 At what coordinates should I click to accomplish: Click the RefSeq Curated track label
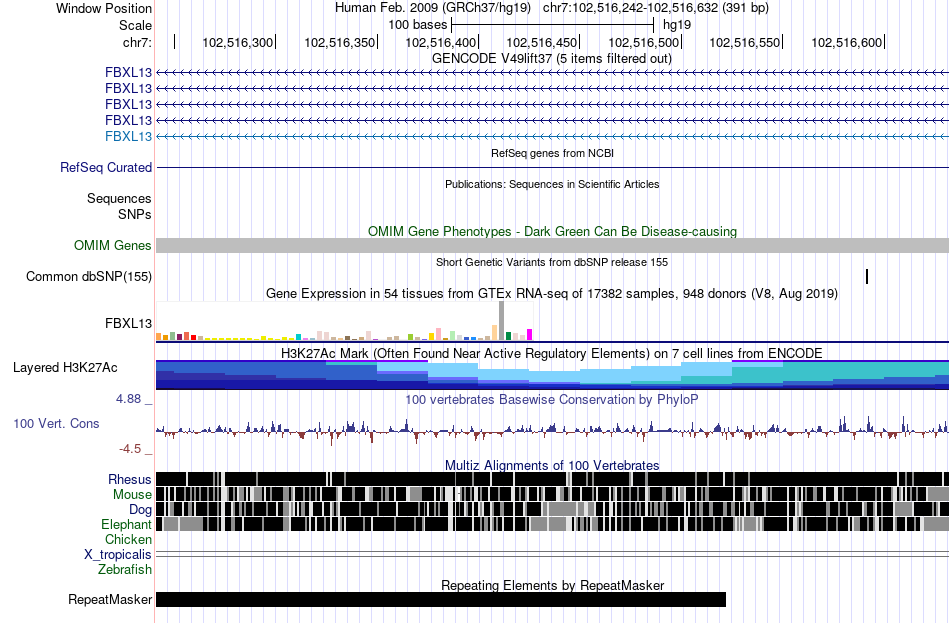click(106, 167)
